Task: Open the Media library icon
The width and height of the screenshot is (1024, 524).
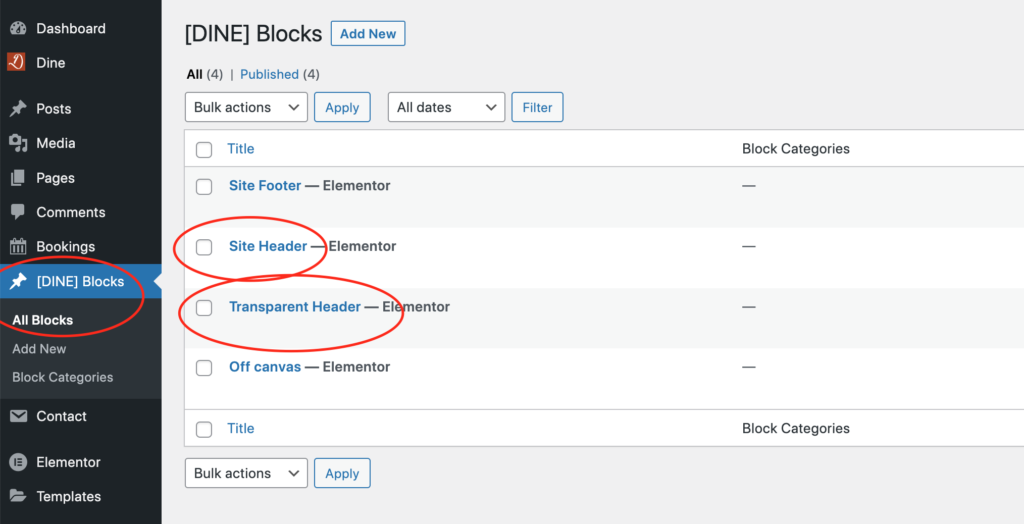Action: pyautogui.click(x=18, y=143)
